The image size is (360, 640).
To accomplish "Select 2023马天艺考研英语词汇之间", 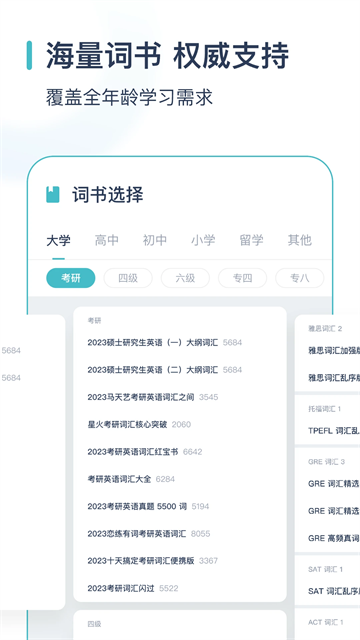I will 153,397.
